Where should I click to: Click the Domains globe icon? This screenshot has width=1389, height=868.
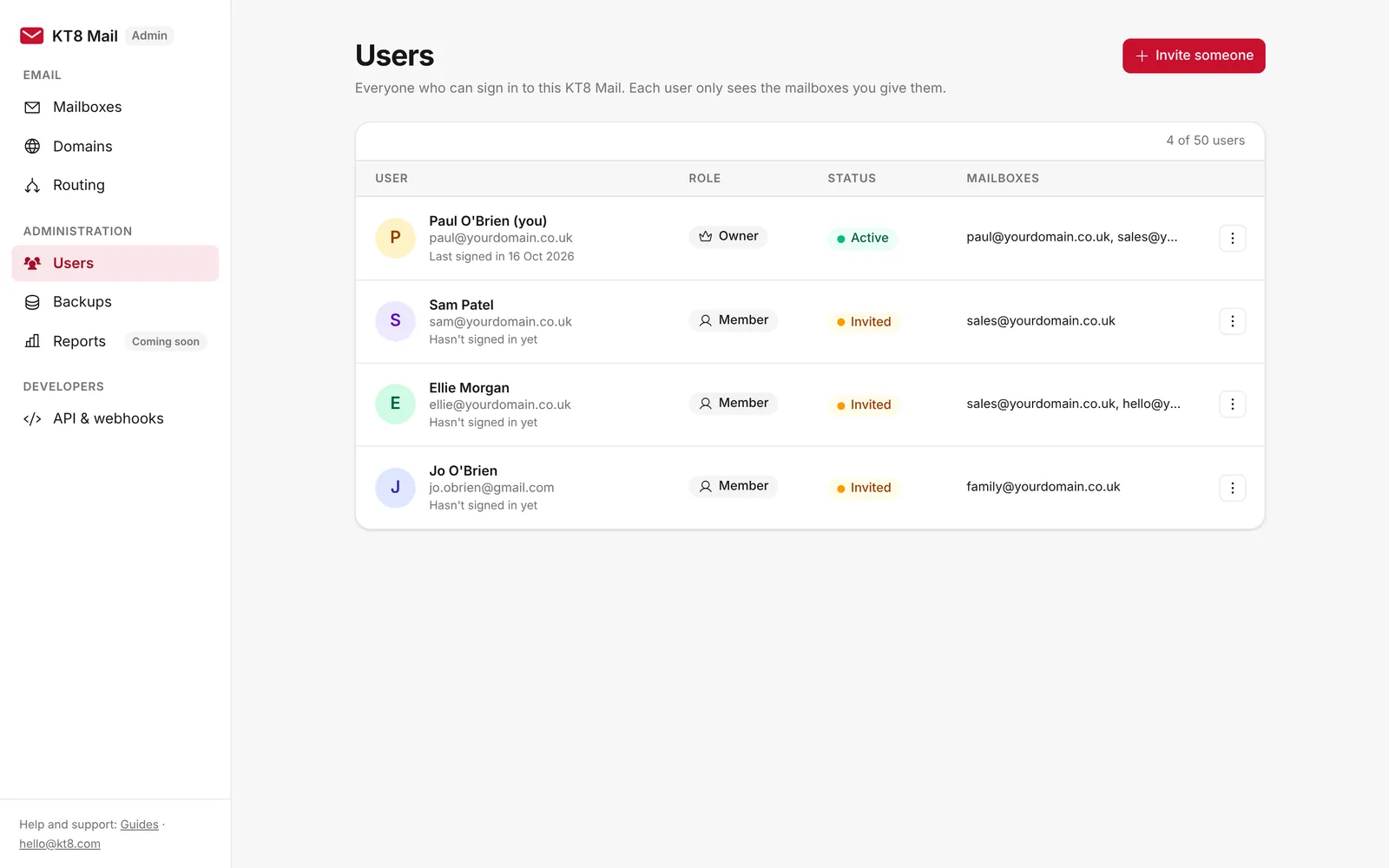(32, 146)
